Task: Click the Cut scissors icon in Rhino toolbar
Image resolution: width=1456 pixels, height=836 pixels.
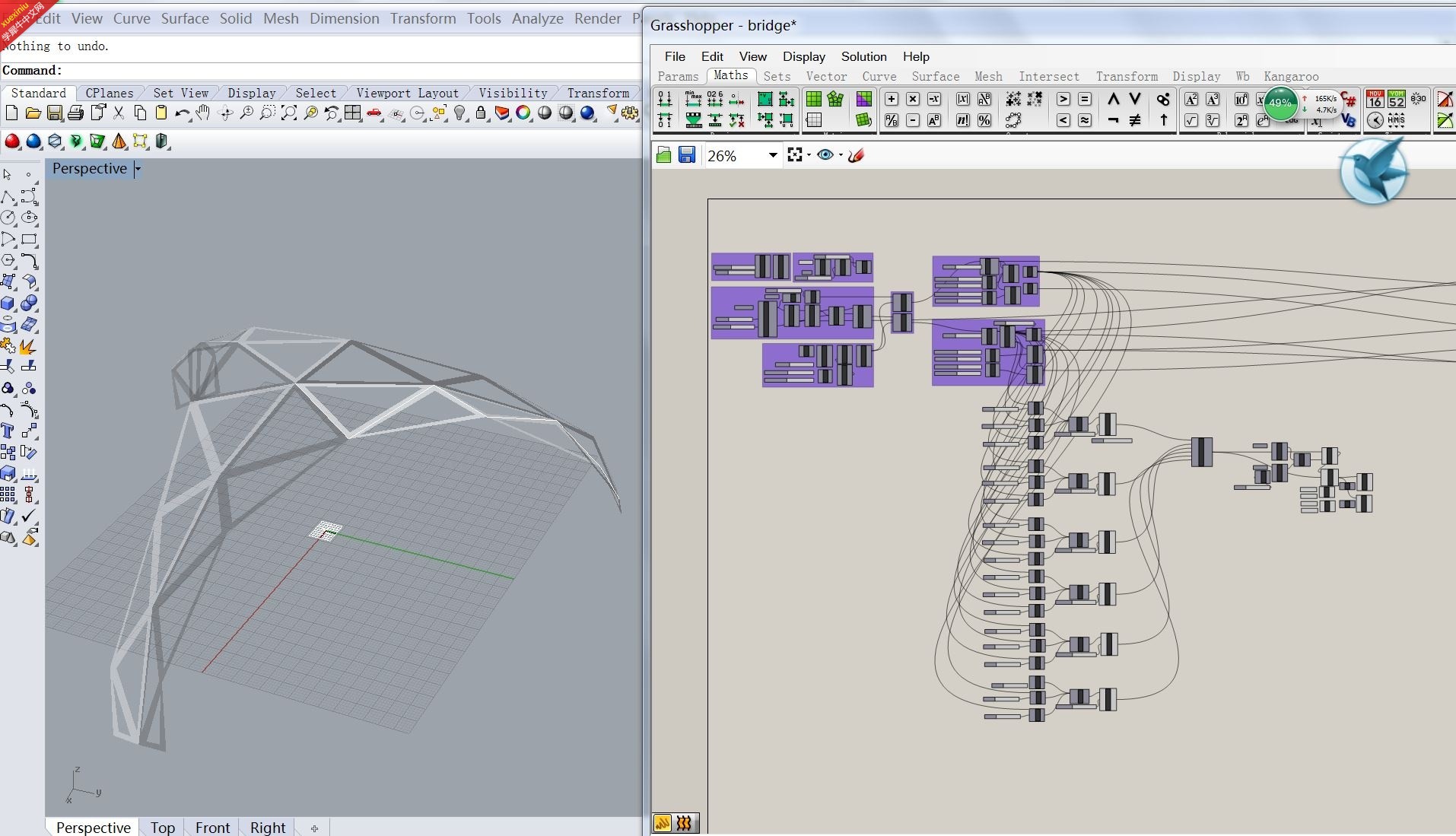Action: [119, 113]
